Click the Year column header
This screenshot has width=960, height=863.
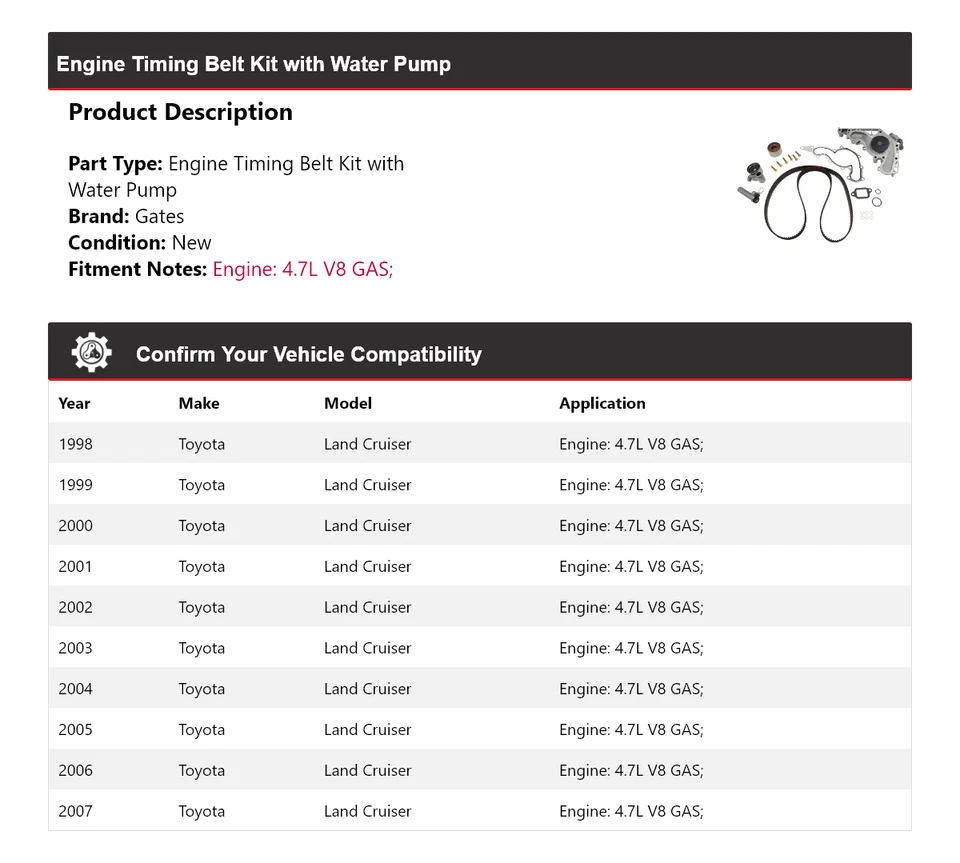pos(74,403)
